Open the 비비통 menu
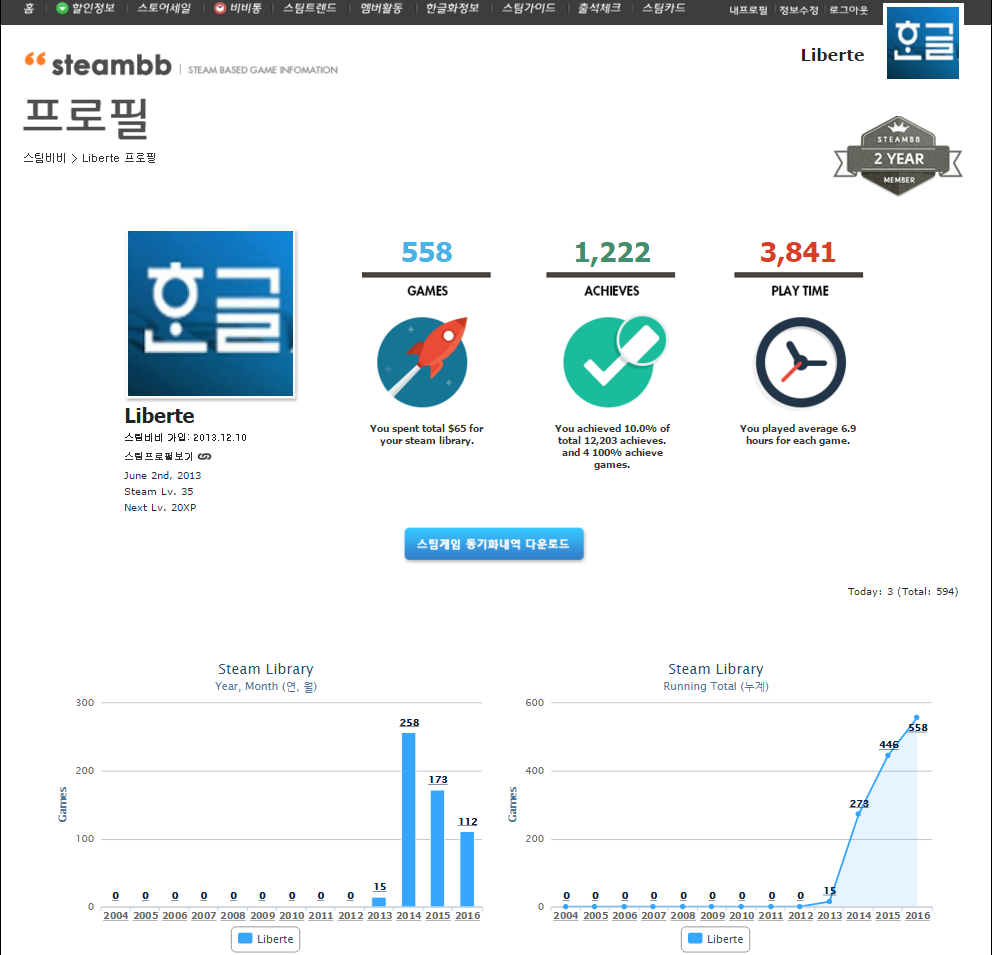The height and width of the screenshot is (955, 992). point(245,8)
